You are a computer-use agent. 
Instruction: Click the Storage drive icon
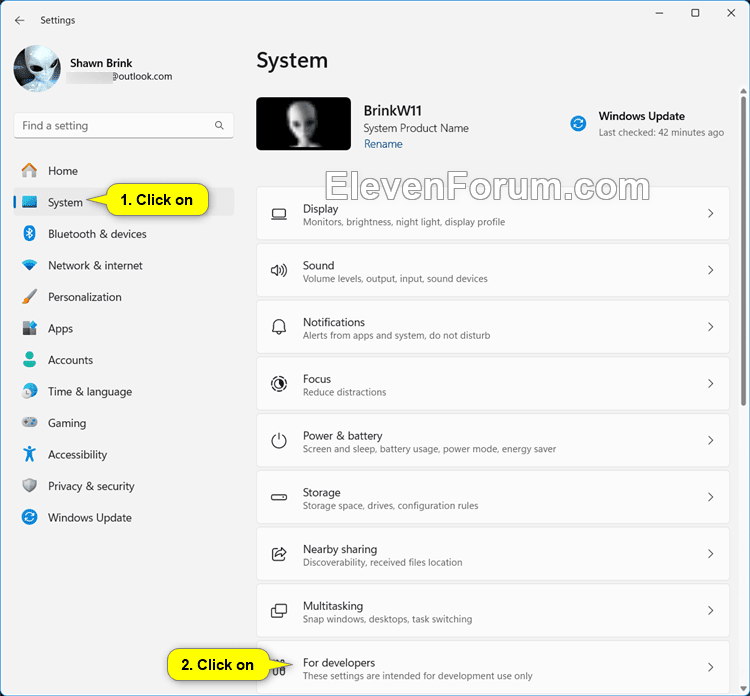click(279, 497)
